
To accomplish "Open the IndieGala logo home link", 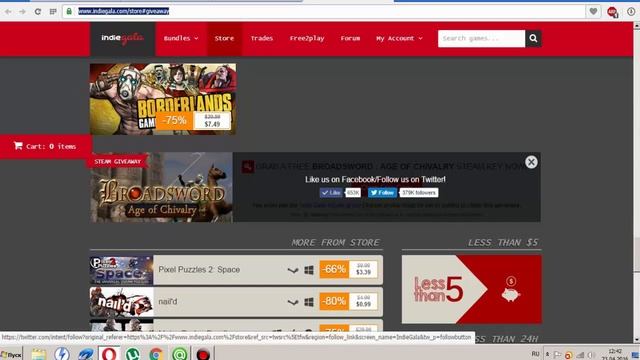I will tap(122, 38).
